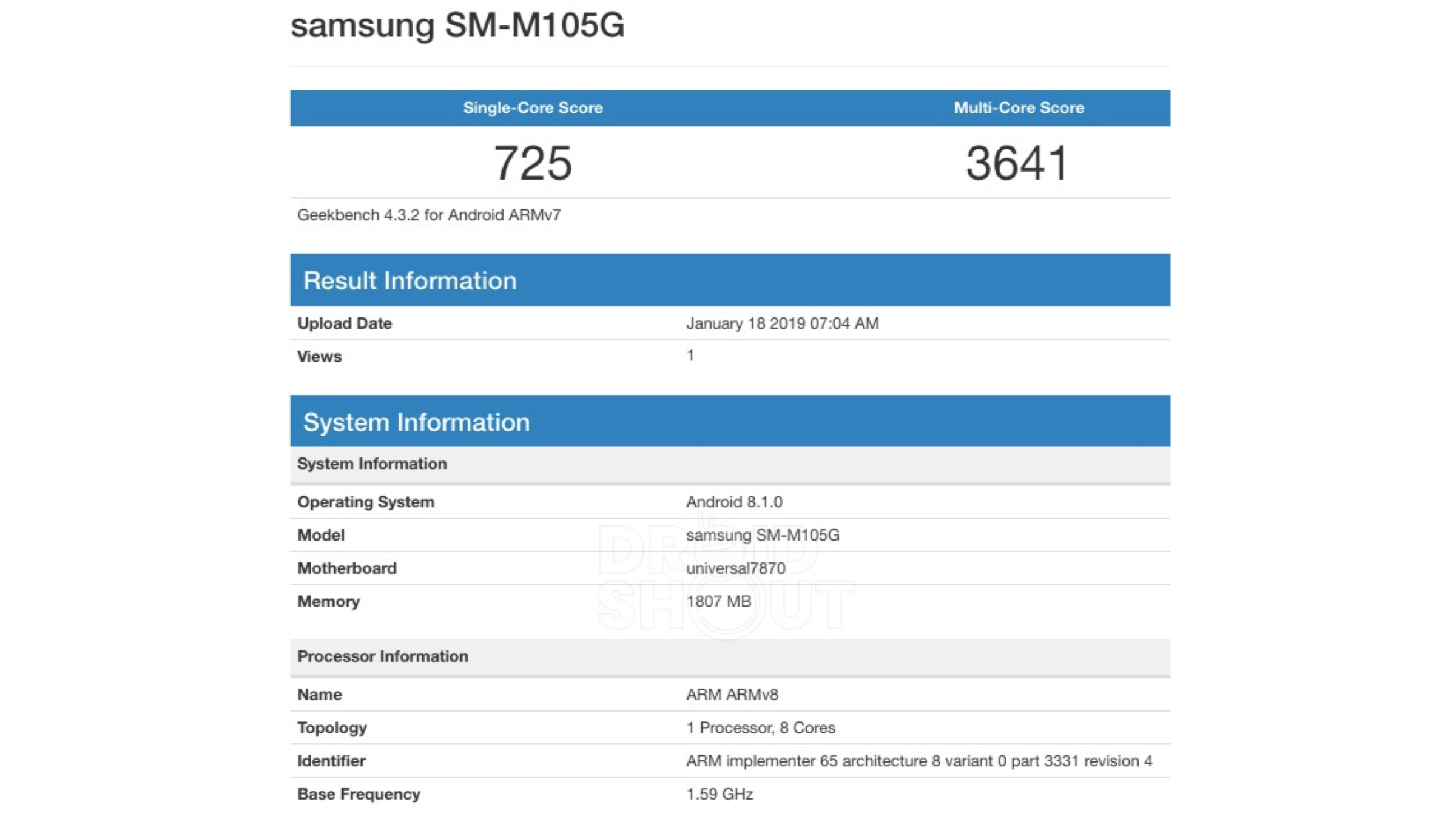Click the Upload Date value January 18 2019
The height and width of the screenshot is (816, 1456).
782,323
